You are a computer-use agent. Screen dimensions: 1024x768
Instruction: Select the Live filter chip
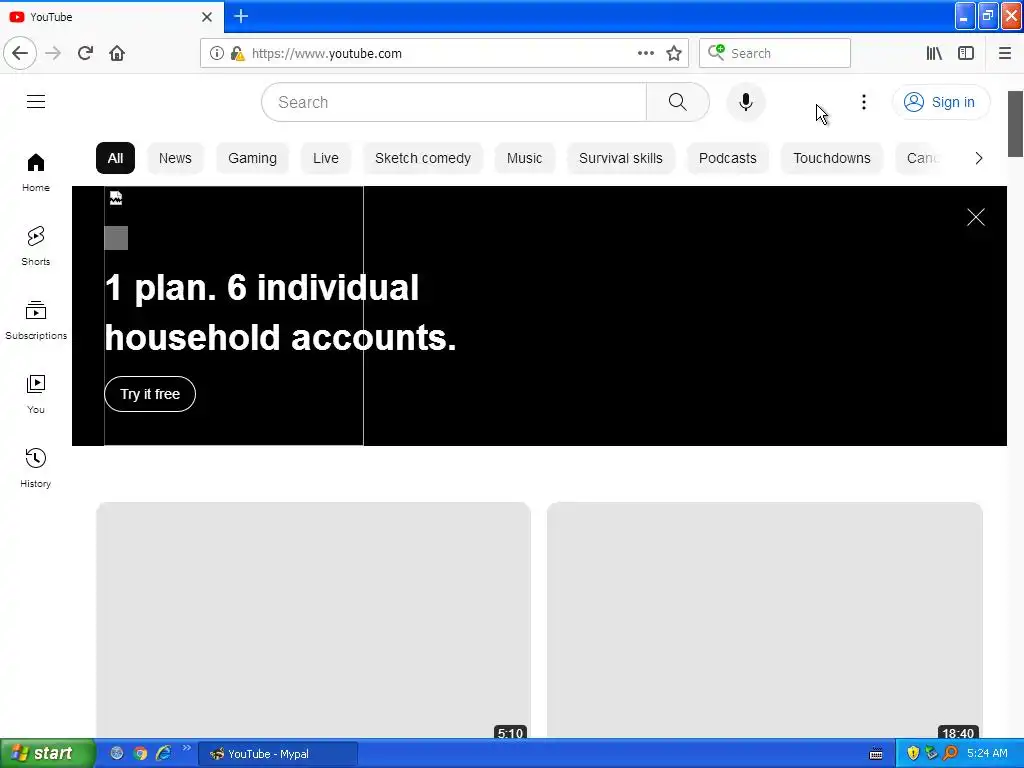(325, 158)
